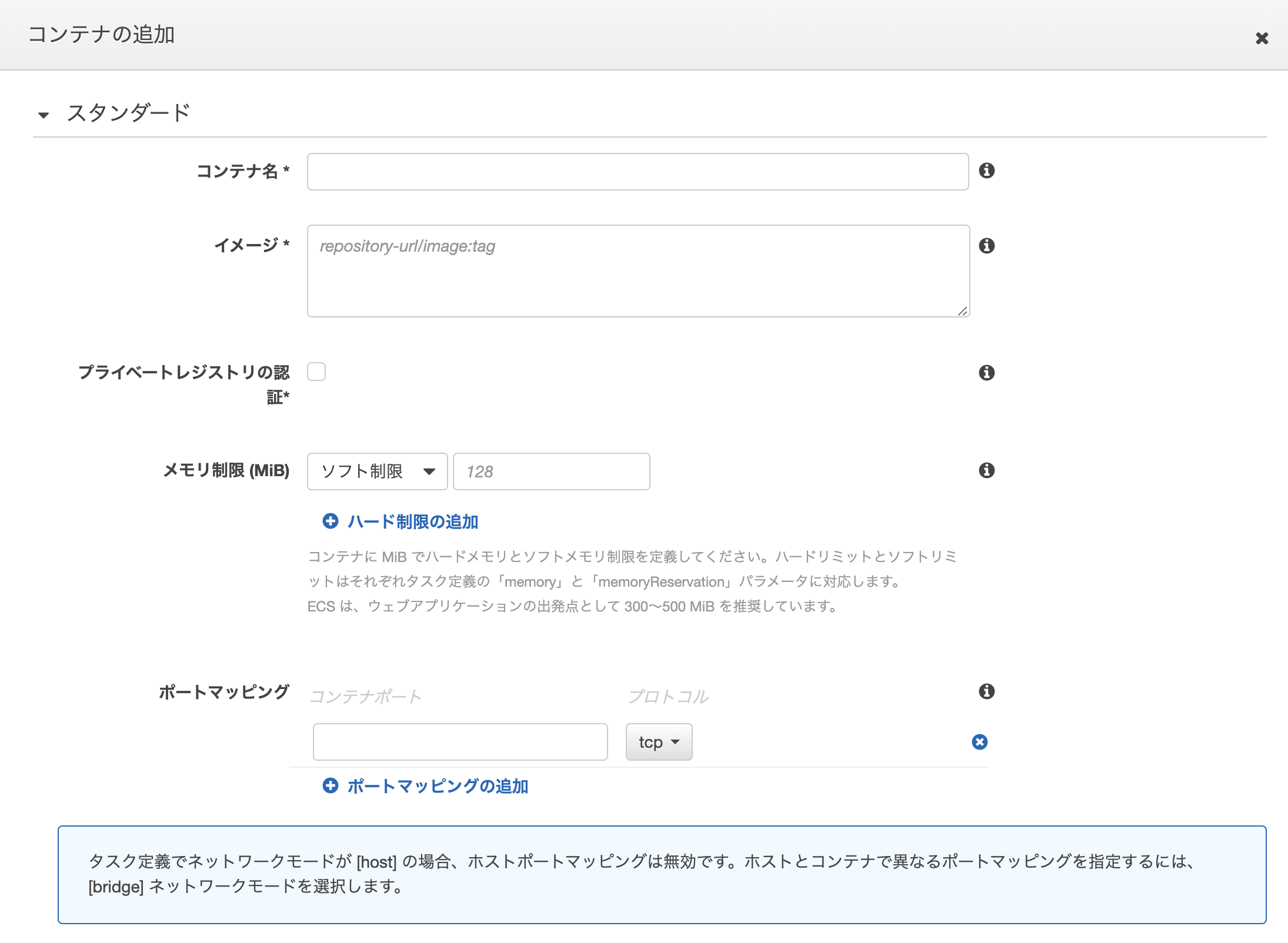This screenshot has width=1288, height=943.
Task: Focus the memory limit 128 input field
Action: coord(552,471)
